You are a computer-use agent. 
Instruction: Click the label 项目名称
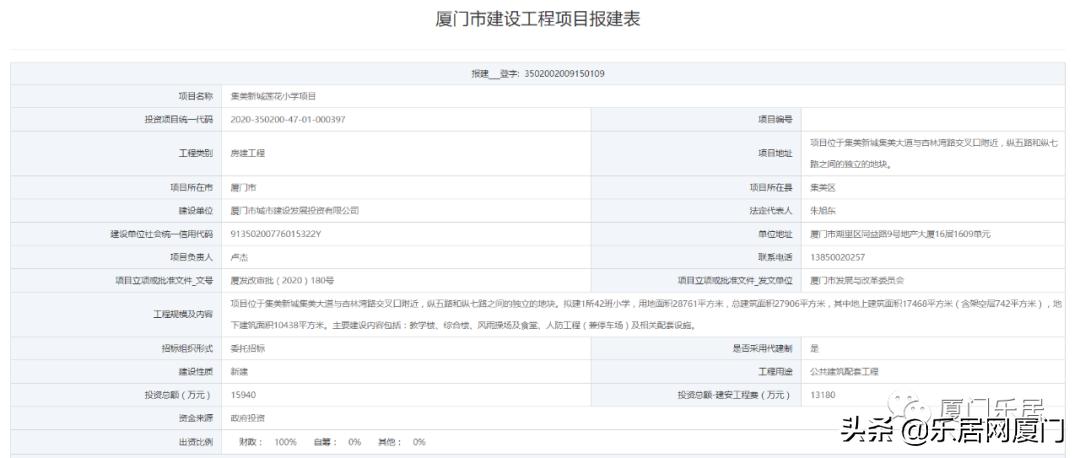click(x=196, y=96)
